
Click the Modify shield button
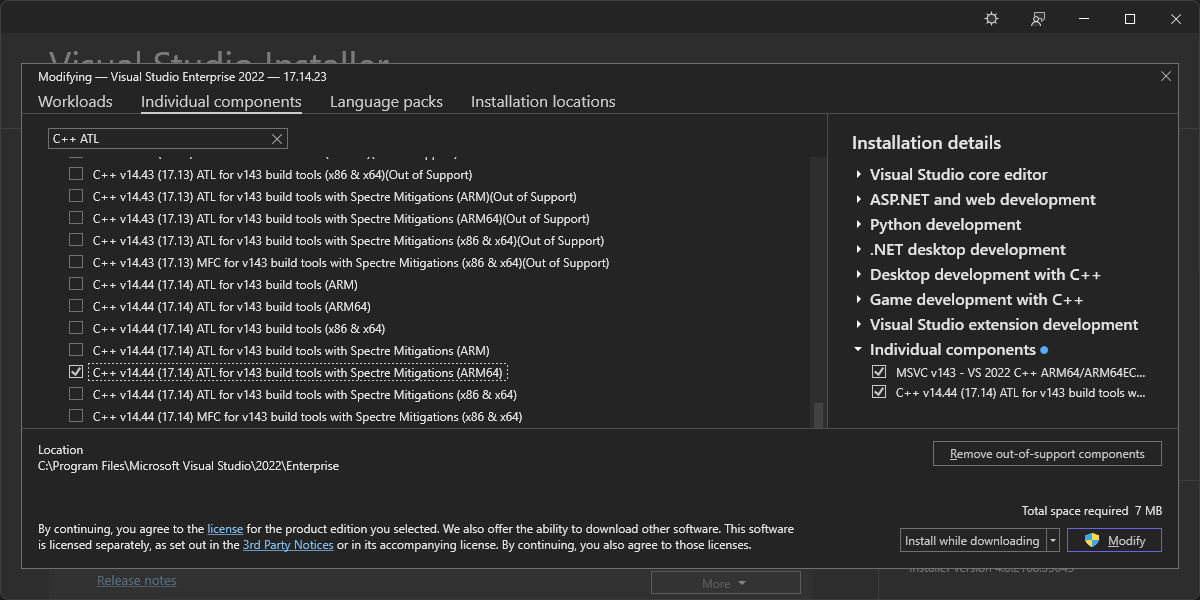coord(1114,540)
